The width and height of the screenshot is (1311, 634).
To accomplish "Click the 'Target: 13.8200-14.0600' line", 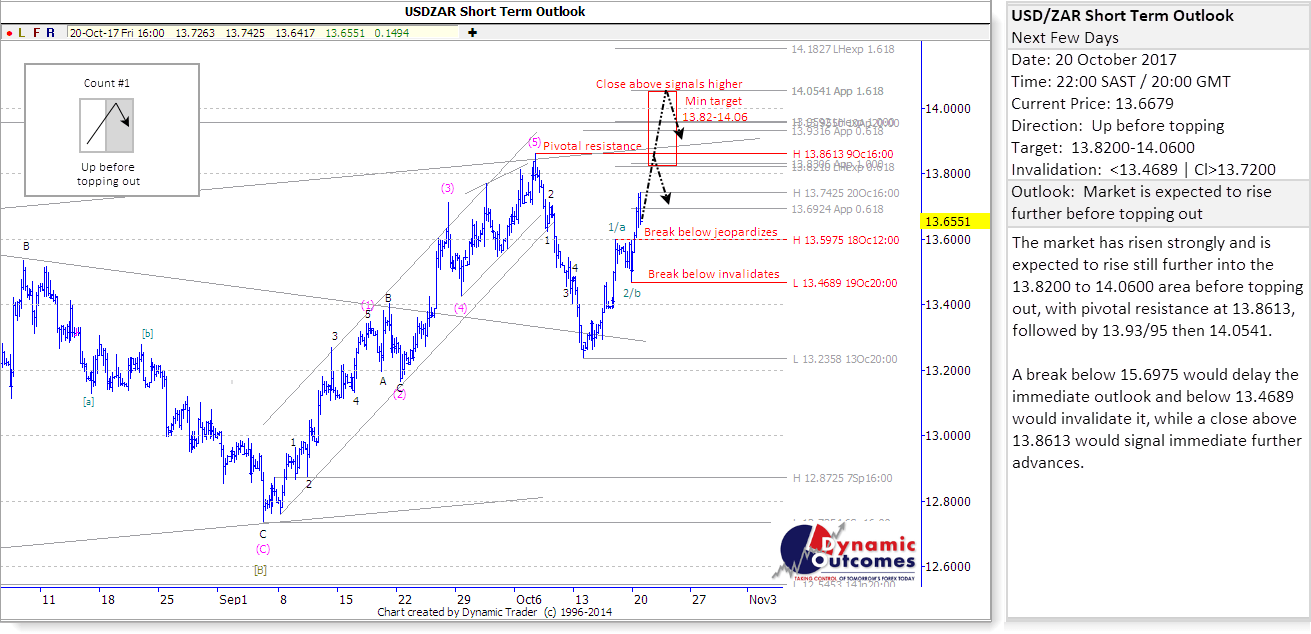I will (1102, 148).
